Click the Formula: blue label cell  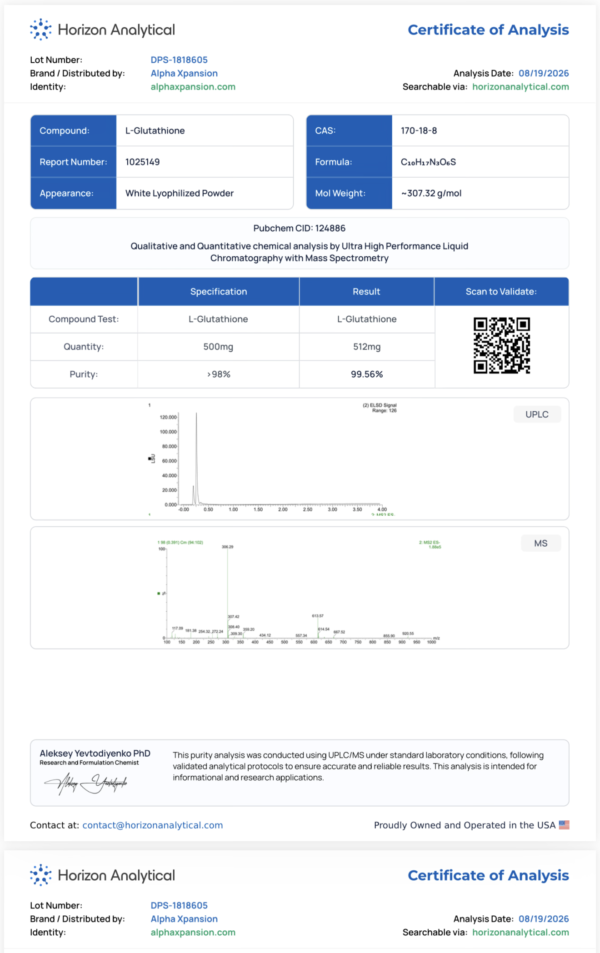[x=350, y=162]
